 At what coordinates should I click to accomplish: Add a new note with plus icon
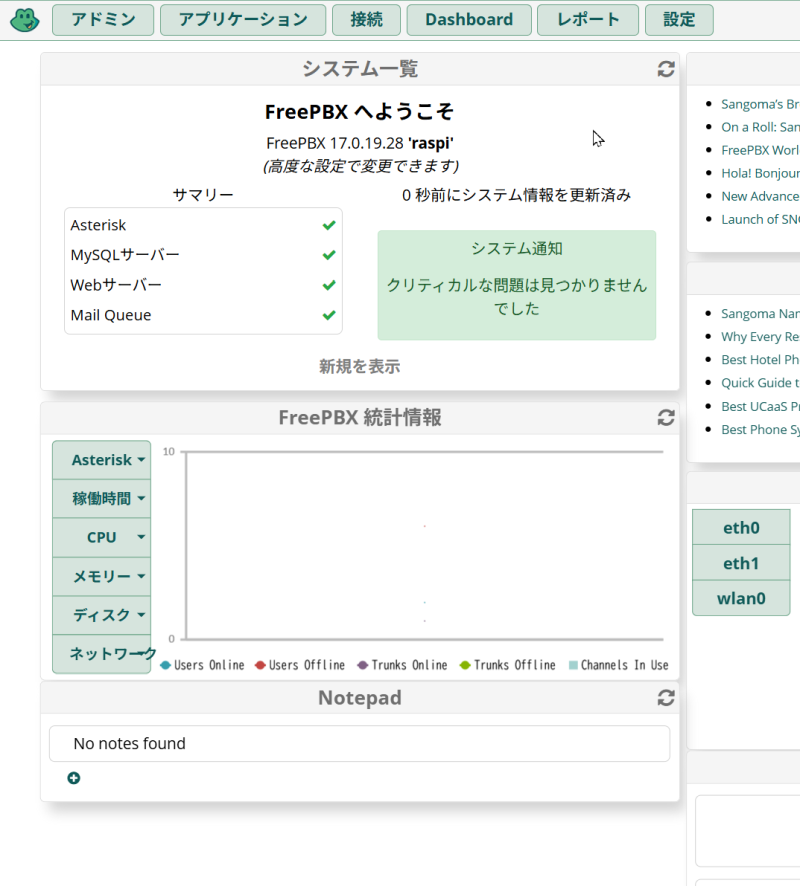[x=73, y=778]
